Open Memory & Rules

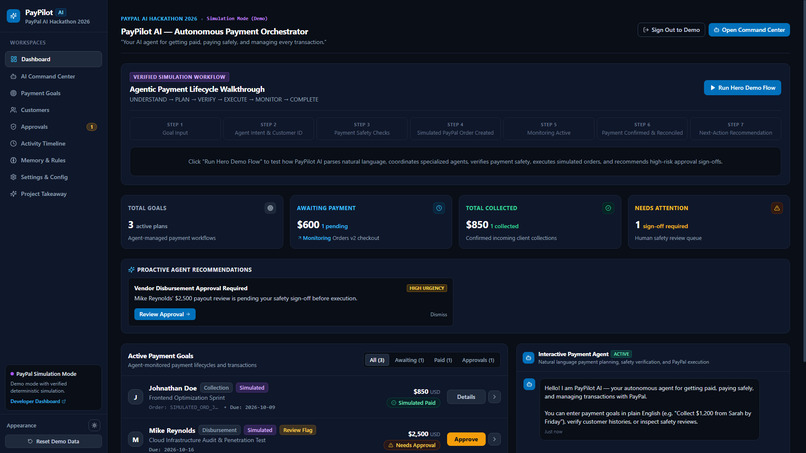[x=53, y=160]
